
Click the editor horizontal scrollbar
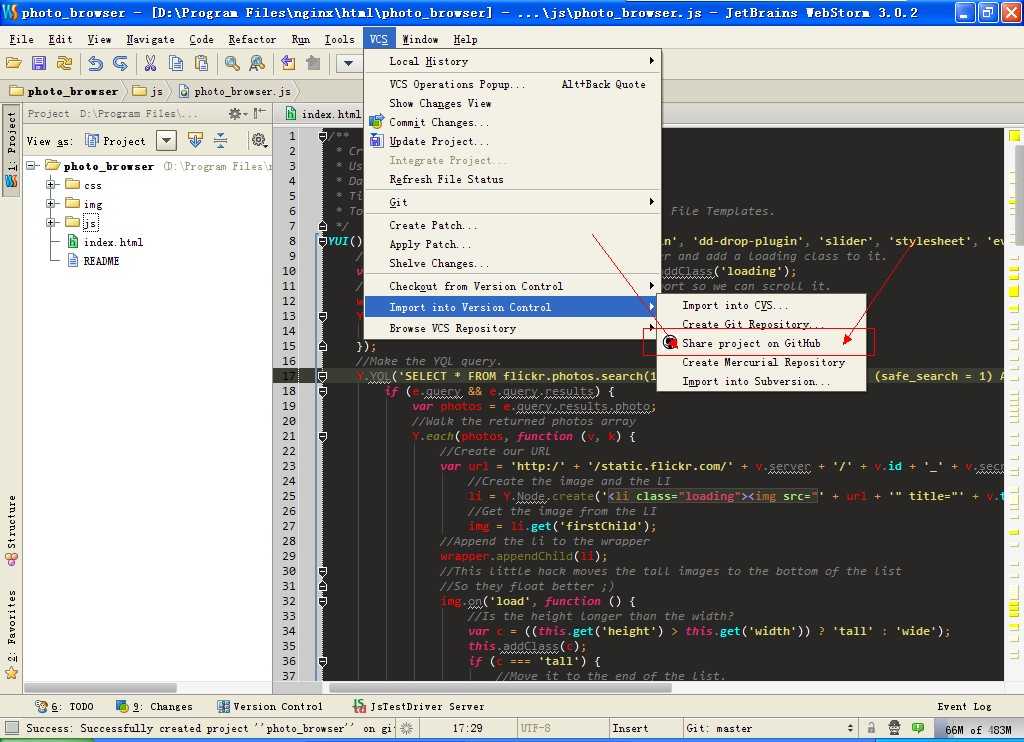click(x=500, y=688)
